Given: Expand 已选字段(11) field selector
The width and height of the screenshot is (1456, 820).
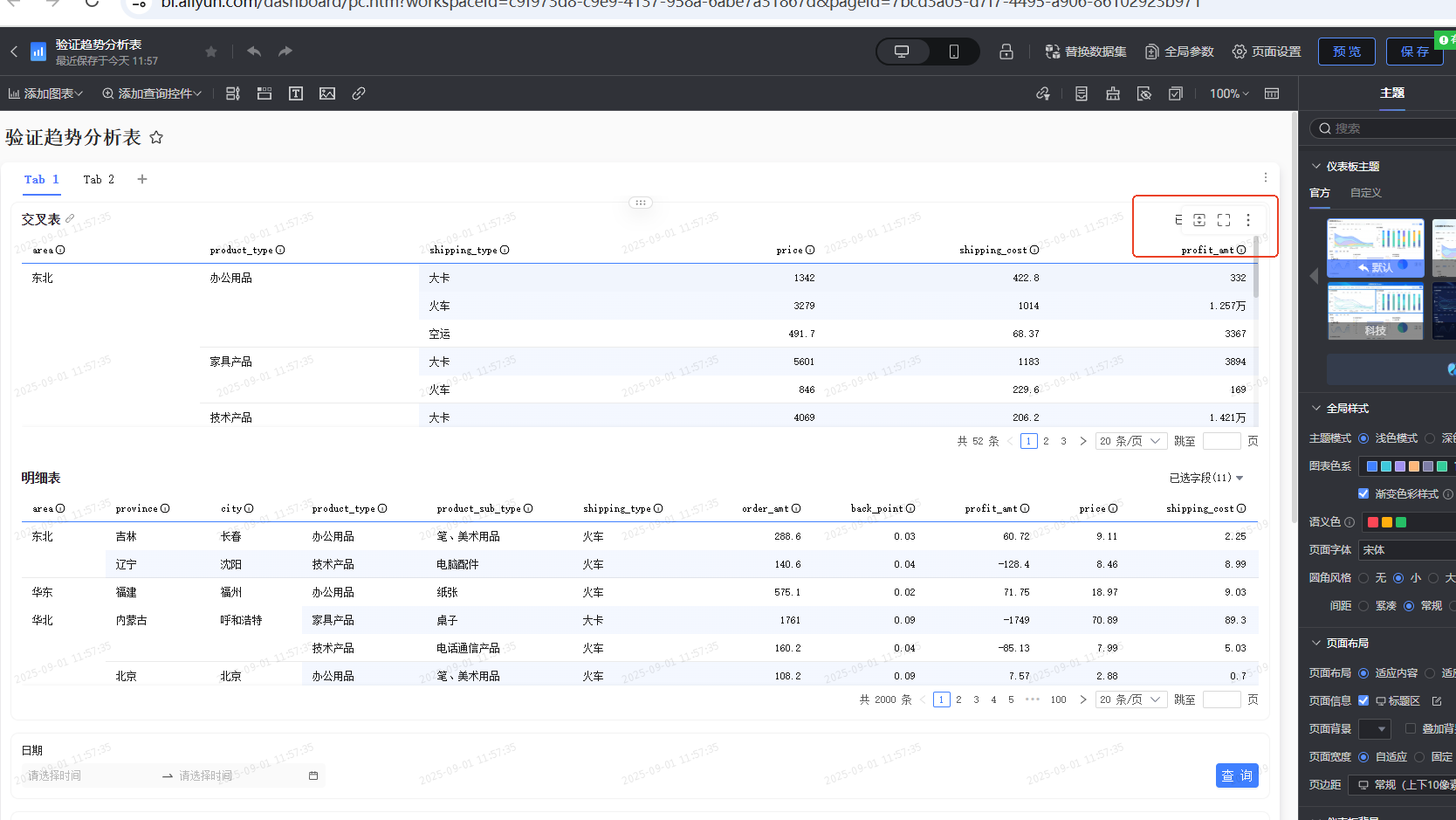Looking at the screenshot, I should coord(1206,478).
